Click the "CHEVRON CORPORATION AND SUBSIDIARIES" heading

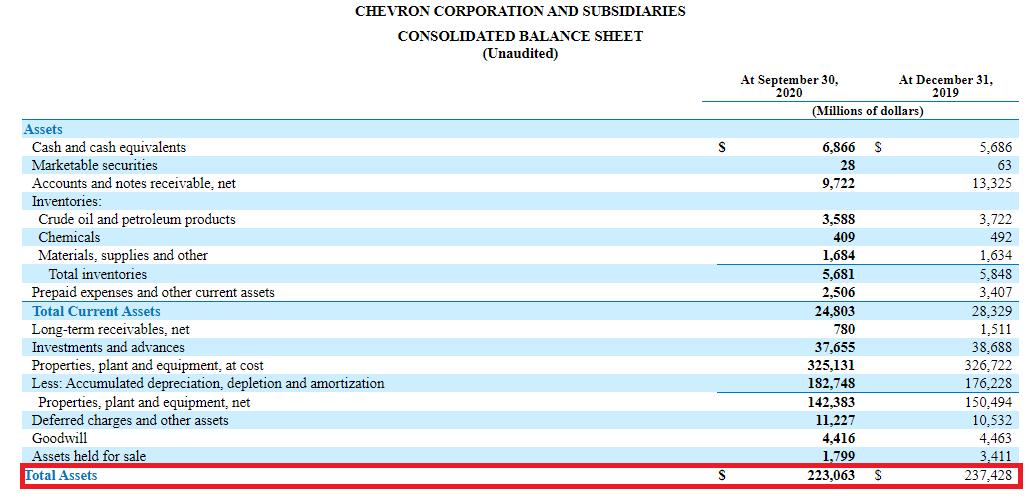[520, 12]
